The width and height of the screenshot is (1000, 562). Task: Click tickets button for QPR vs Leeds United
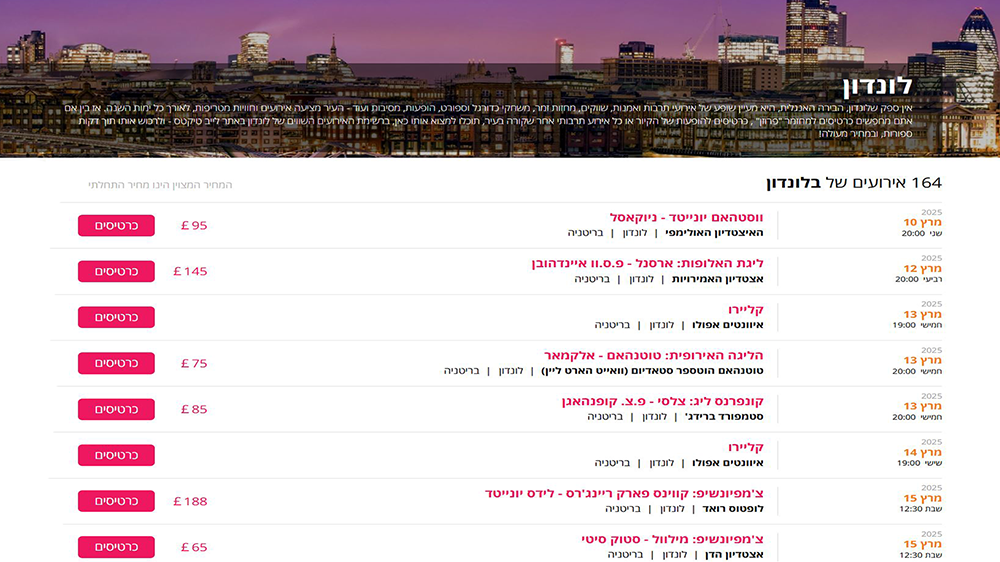coord(116,501)
